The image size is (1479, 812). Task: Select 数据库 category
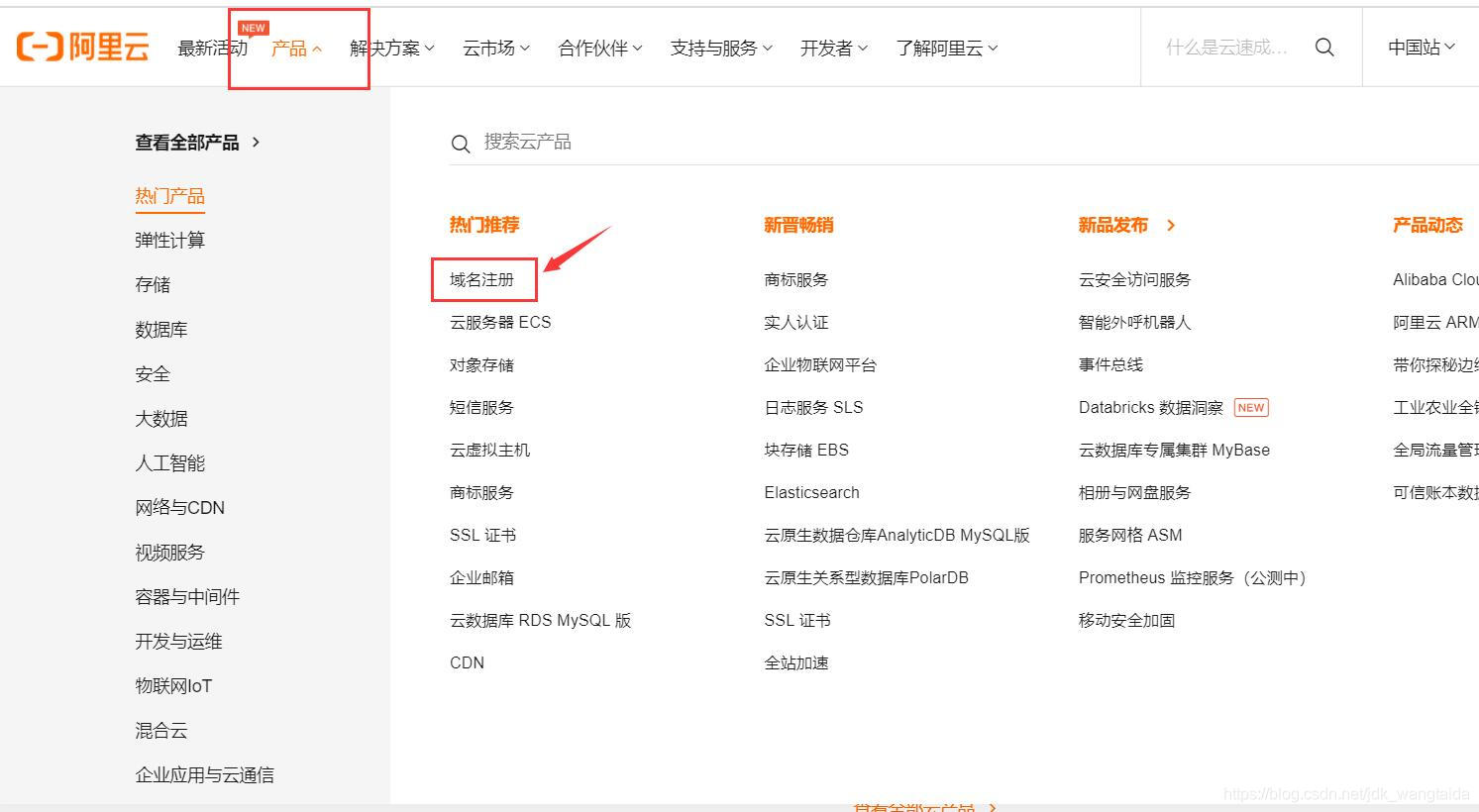coord(161,329)
